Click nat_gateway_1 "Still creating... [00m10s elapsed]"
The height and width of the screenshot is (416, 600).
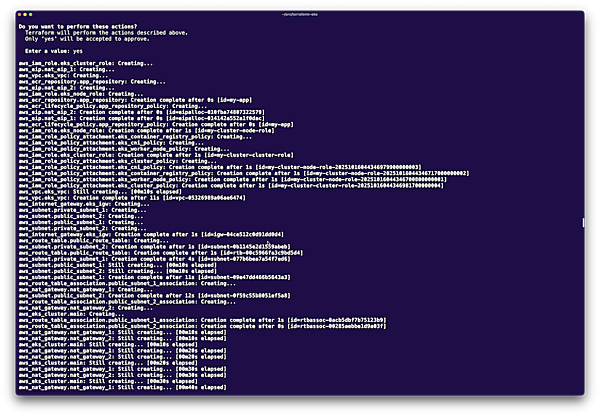[122, 333]
